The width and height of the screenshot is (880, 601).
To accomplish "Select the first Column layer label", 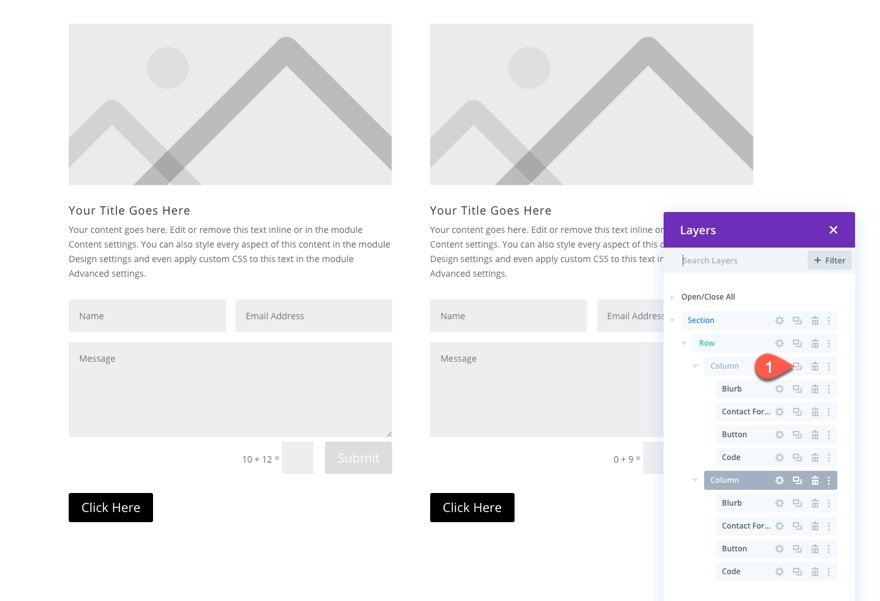I will tap(725, 366).
